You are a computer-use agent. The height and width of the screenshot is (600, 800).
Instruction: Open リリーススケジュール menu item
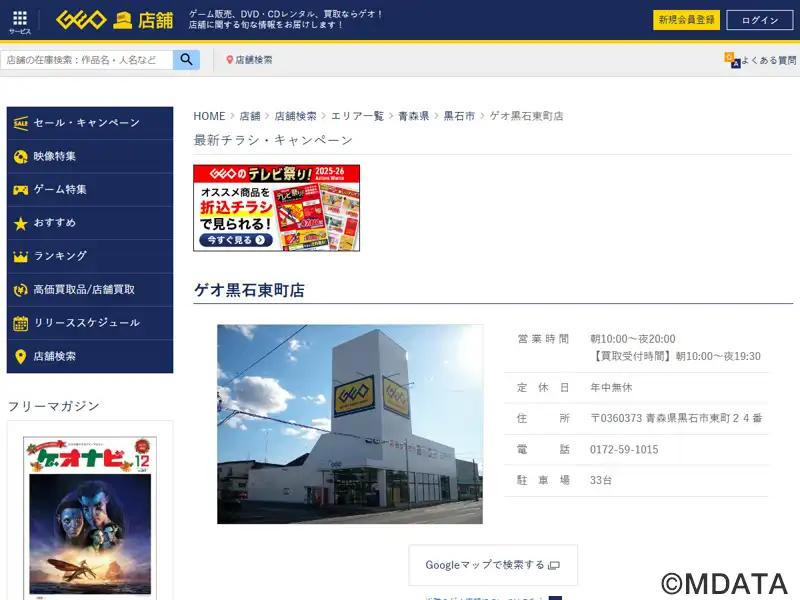point(90,323)
